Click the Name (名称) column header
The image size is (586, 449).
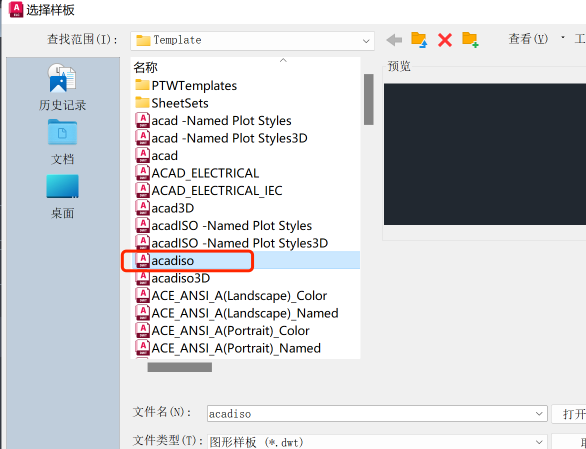(x=146, y=67)
